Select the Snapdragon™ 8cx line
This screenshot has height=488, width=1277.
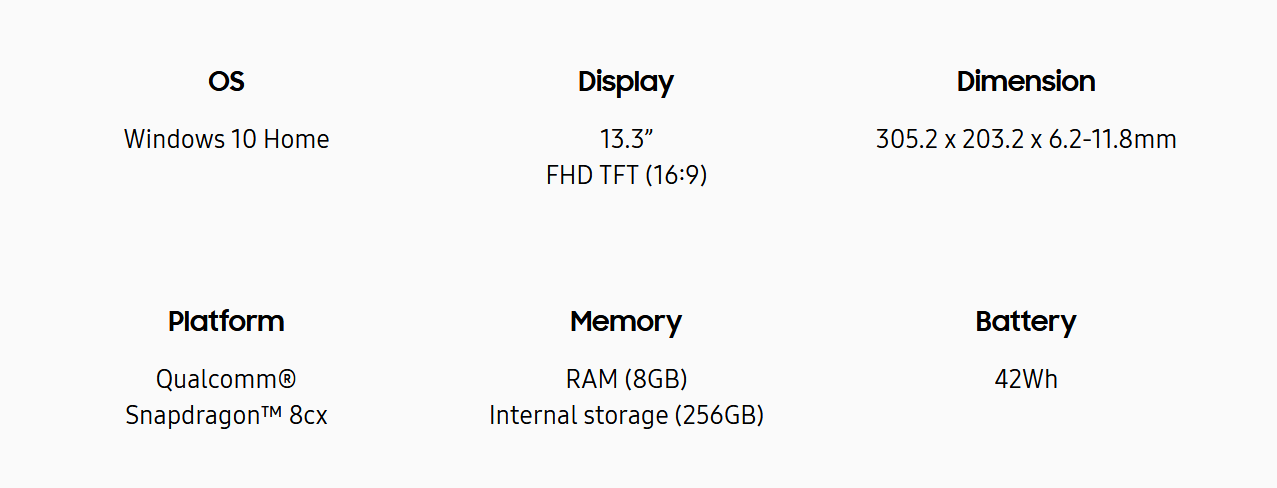click(x=226, y=415)
